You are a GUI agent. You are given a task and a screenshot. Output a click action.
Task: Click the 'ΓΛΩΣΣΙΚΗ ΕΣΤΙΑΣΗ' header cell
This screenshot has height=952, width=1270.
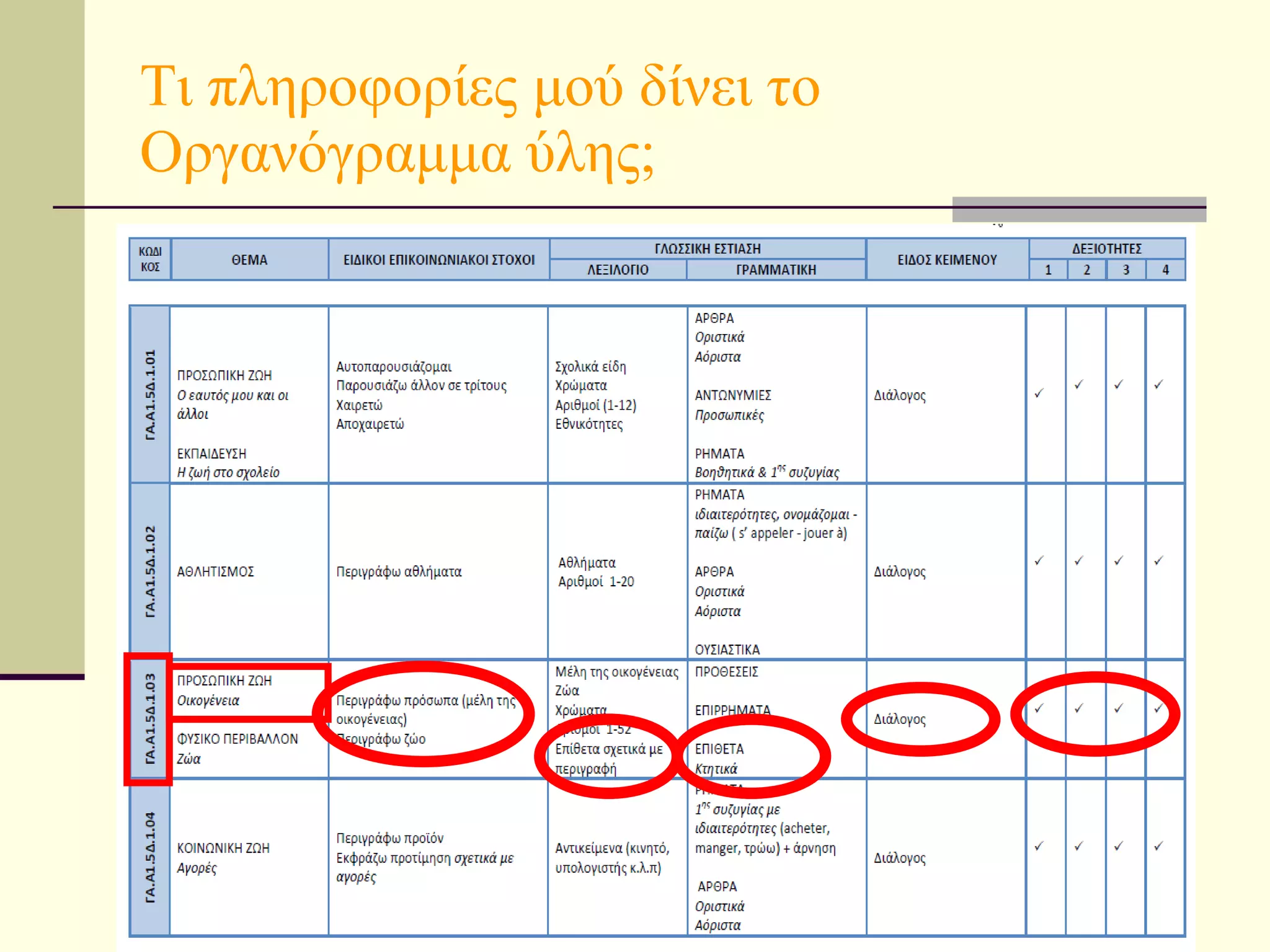(x=708, y=249)
